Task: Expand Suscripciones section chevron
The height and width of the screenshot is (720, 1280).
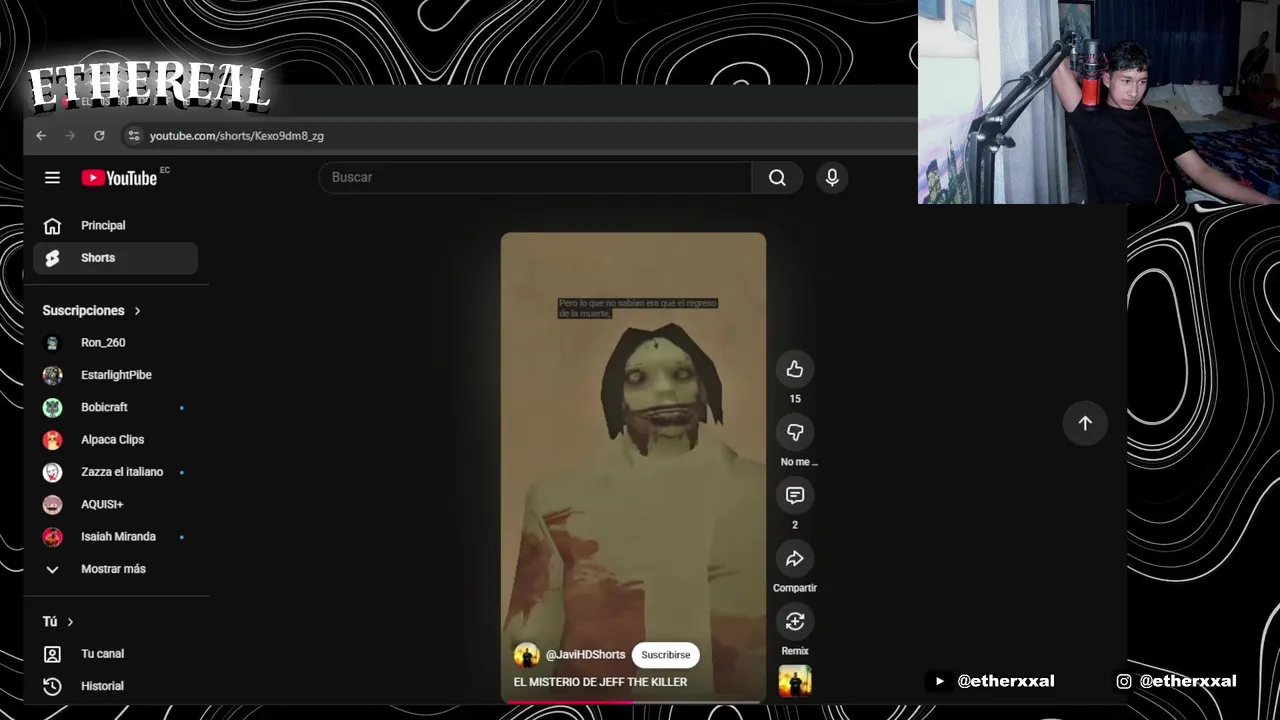Action: point(137,311)
